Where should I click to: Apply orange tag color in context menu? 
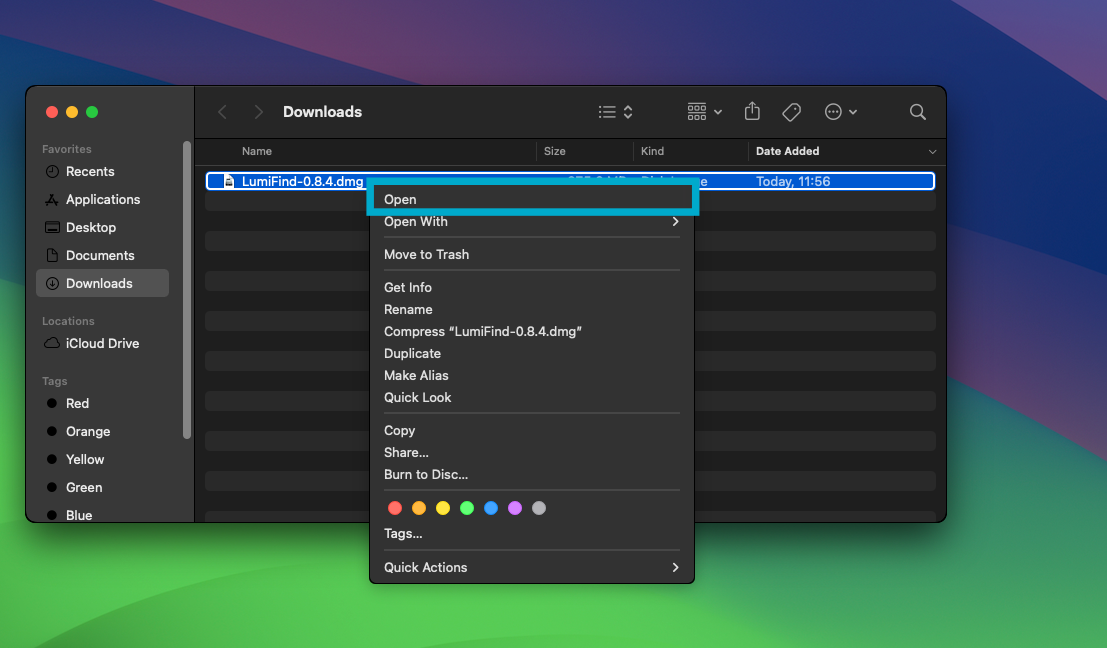(x=419, y=508)
